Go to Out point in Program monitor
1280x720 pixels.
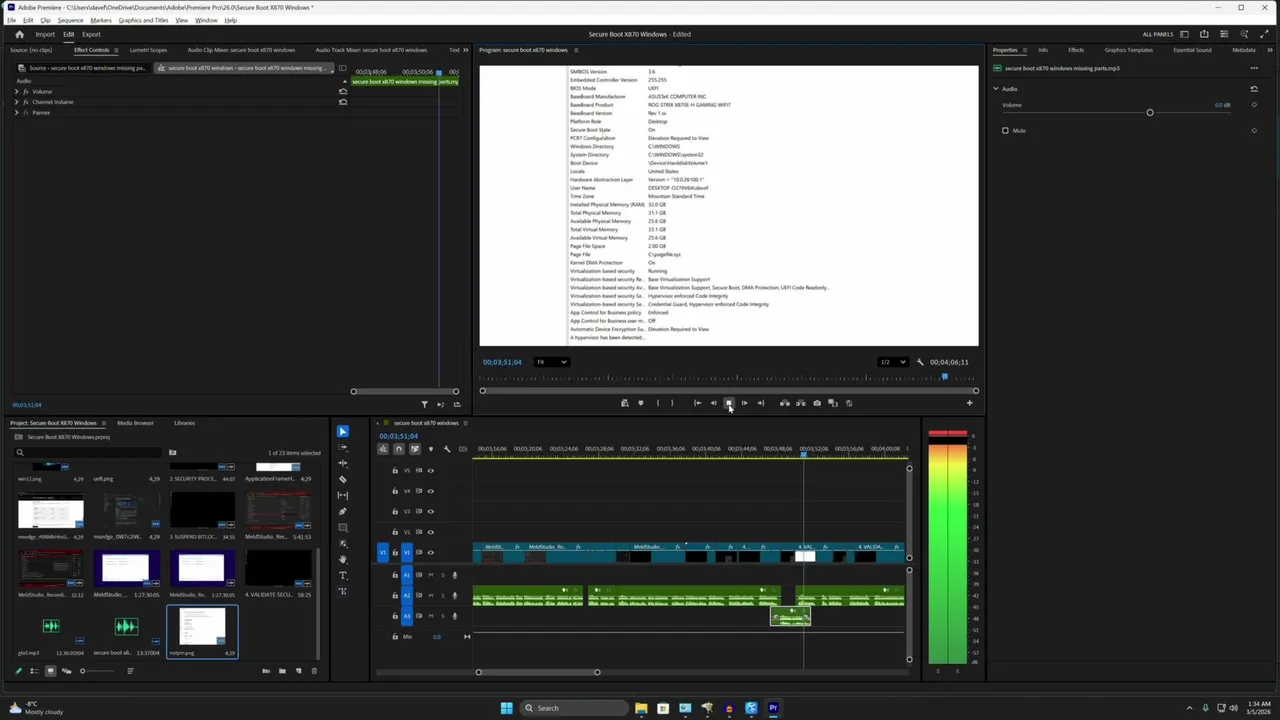pos(761,403)
